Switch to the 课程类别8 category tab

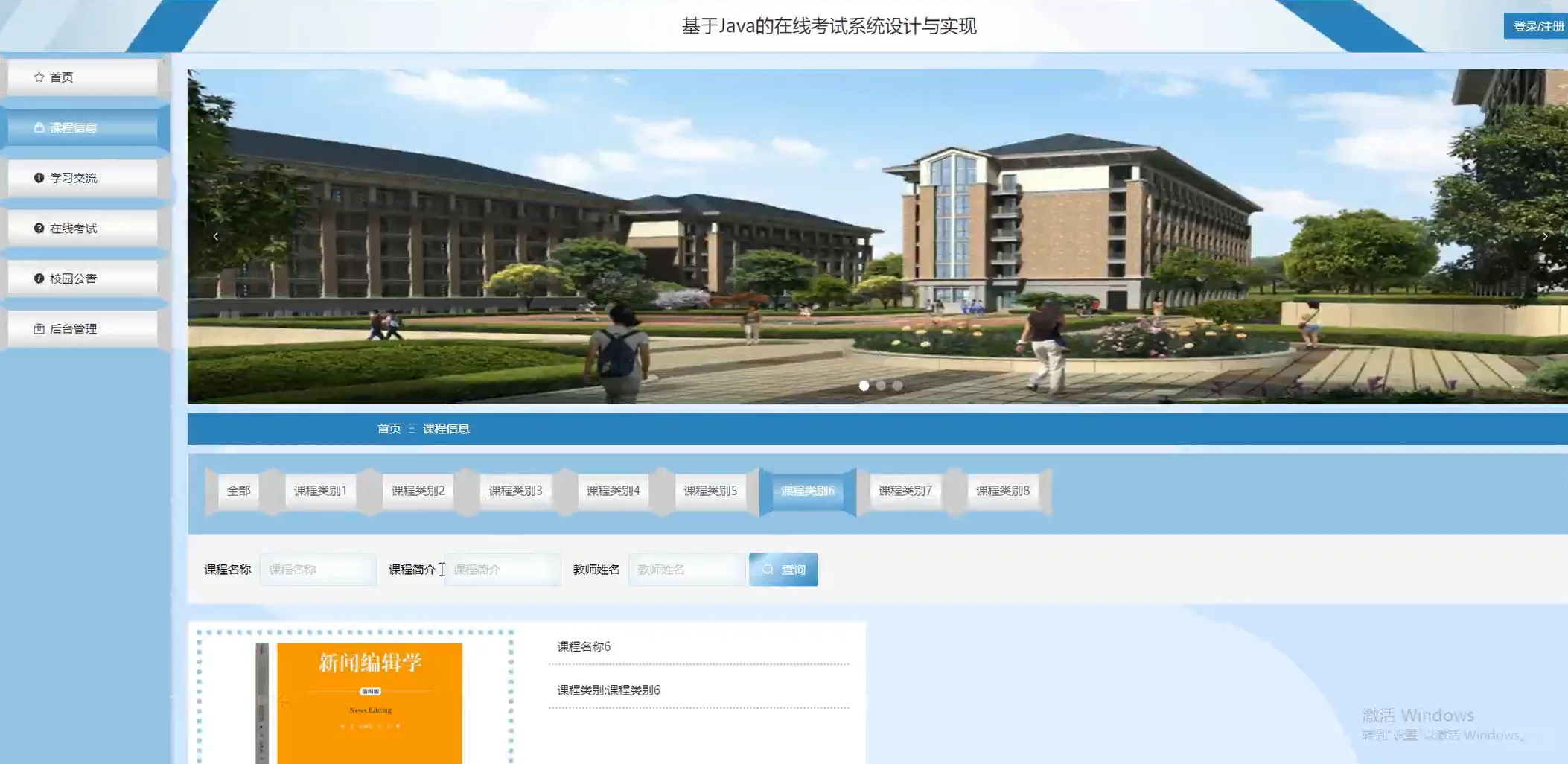[1001, 491]
